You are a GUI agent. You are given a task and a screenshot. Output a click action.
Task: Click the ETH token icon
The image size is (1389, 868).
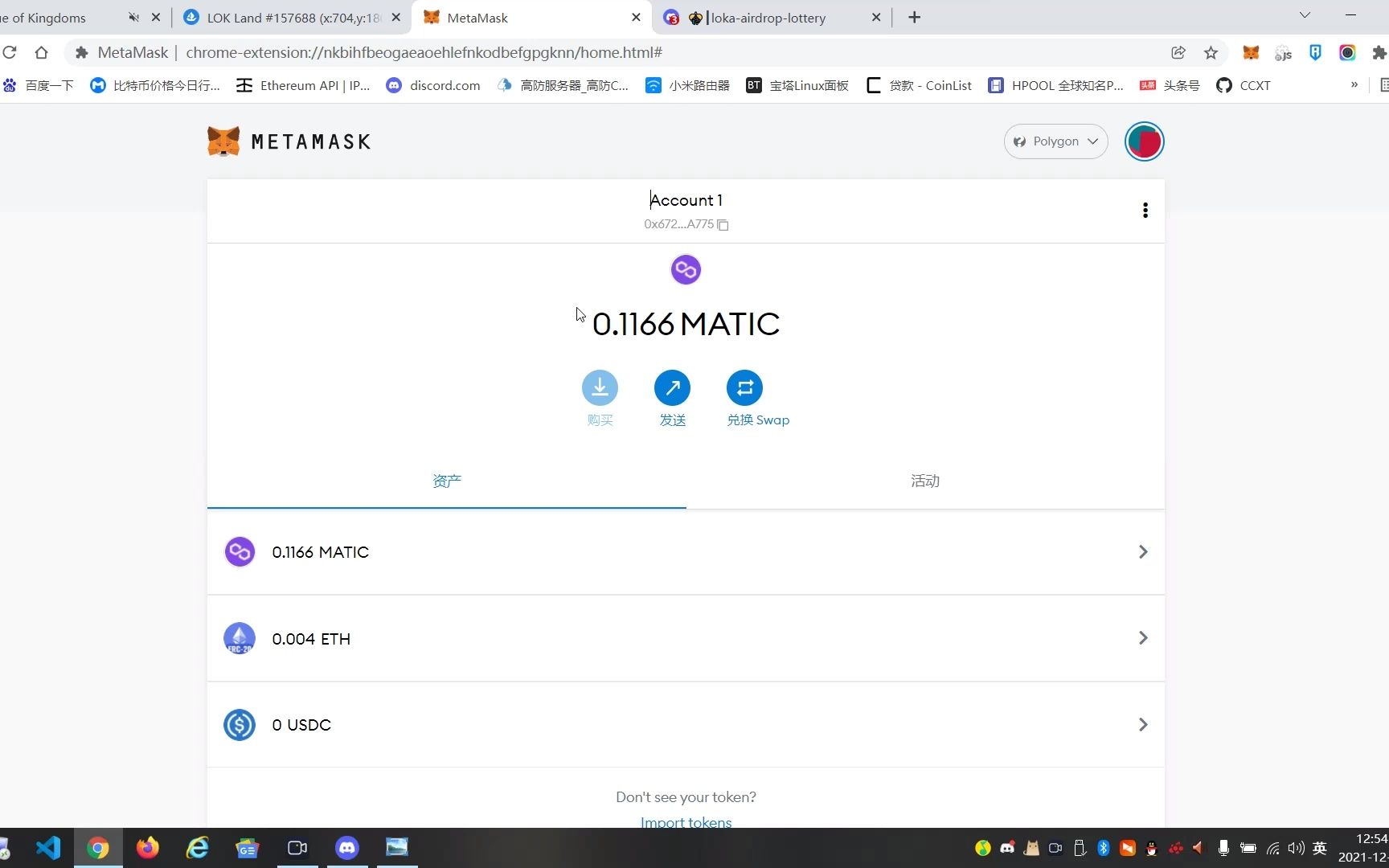pos(240,639)
